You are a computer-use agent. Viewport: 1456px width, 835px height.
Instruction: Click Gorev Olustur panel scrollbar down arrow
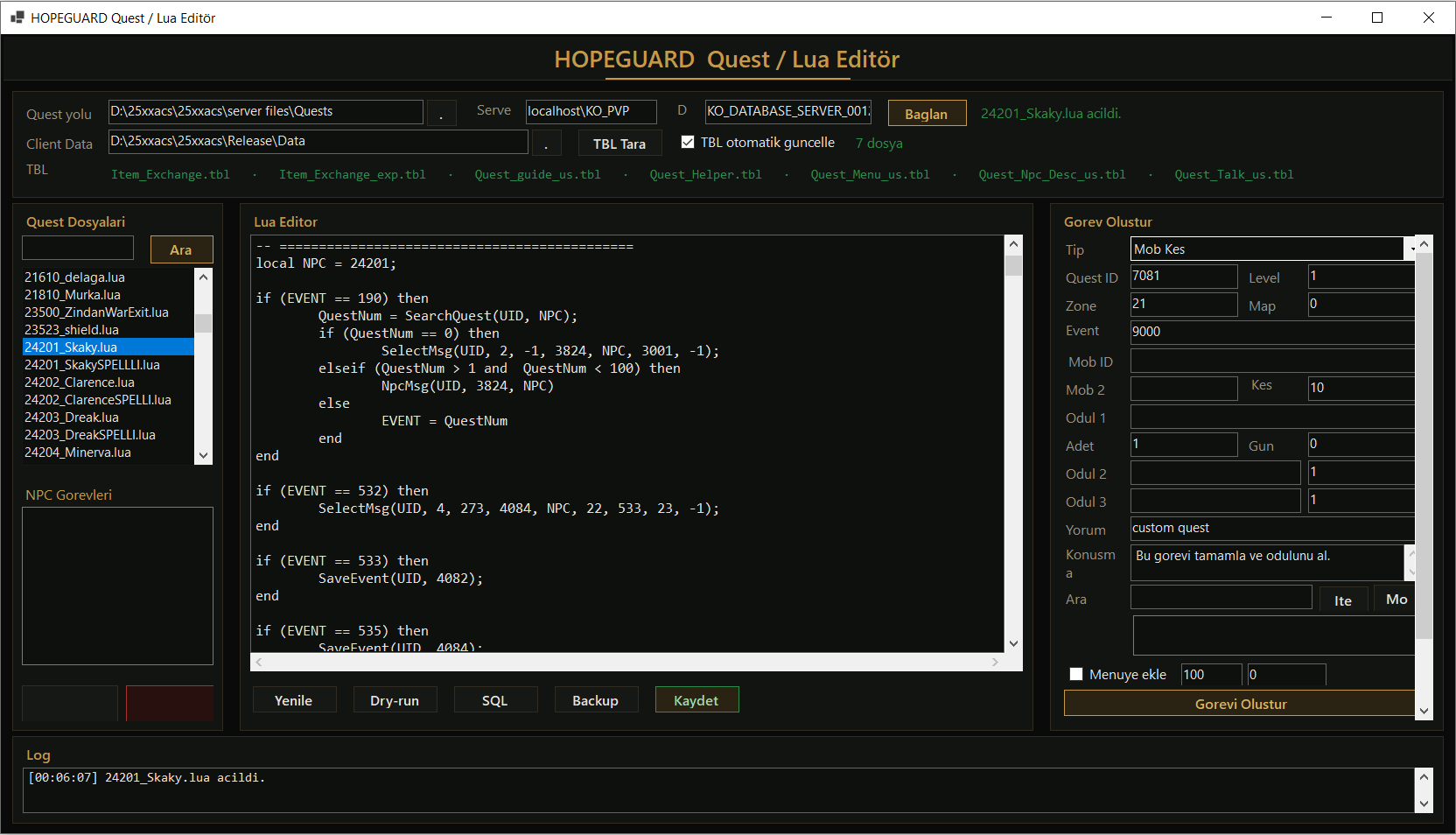(1424, 711)
